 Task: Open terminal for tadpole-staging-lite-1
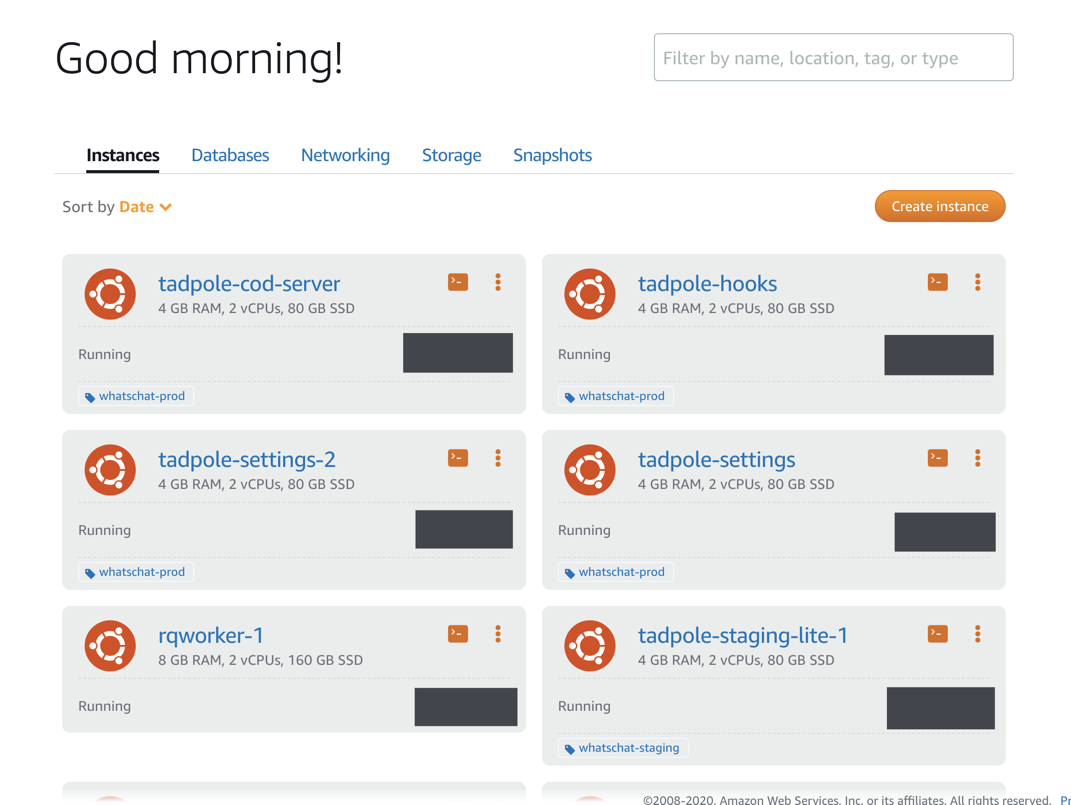[x=937, y=634]
